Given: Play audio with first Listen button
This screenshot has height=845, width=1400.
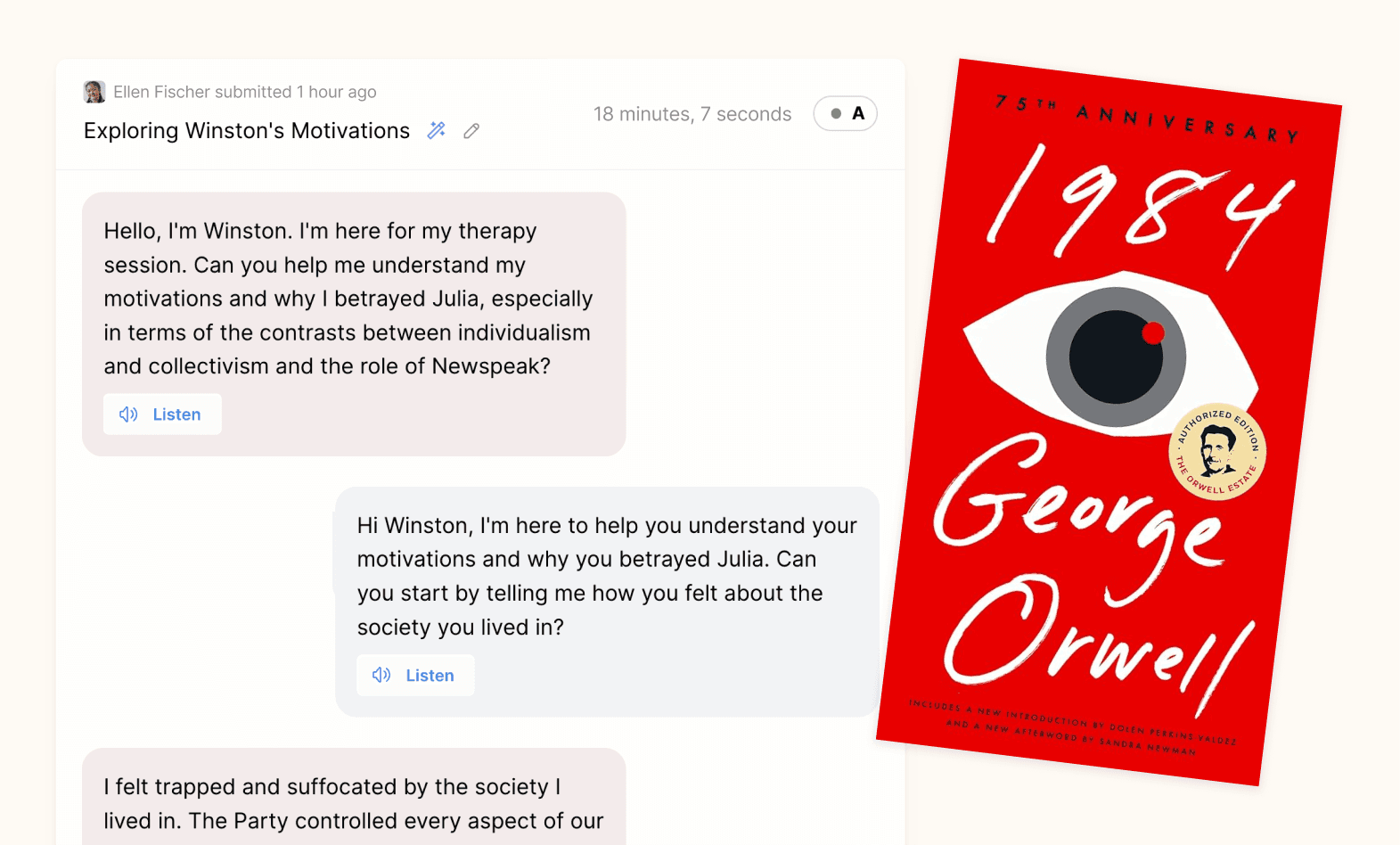Looking at the screenshot, I should 162,414.
